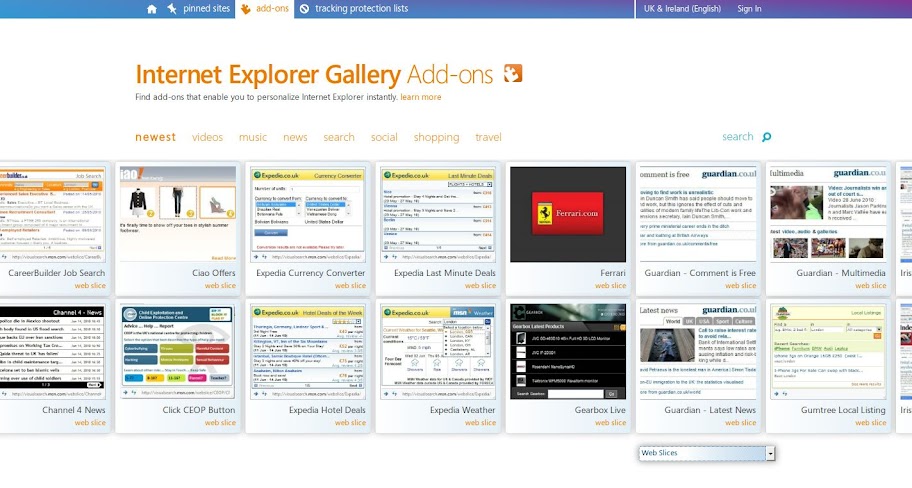
Task: Click Expedia Currency Converter title
Action: [x=311, y=273]
